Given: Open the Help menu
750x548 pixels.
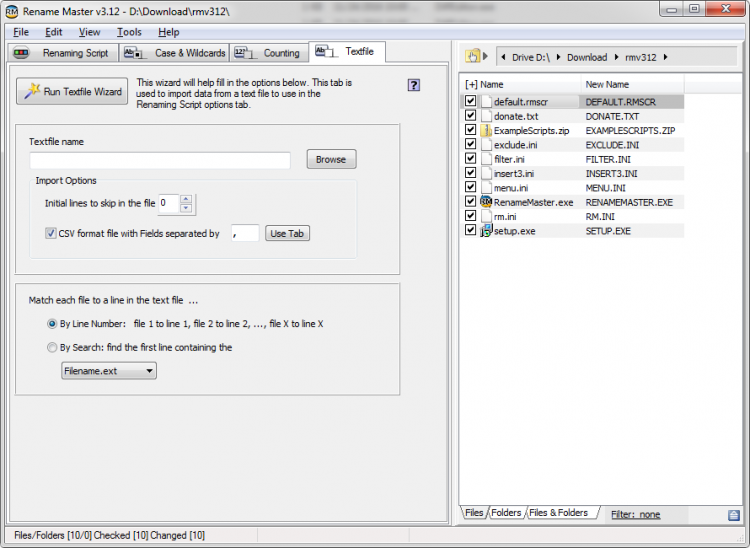Looking at the screenshot, I should click(168, 32).
